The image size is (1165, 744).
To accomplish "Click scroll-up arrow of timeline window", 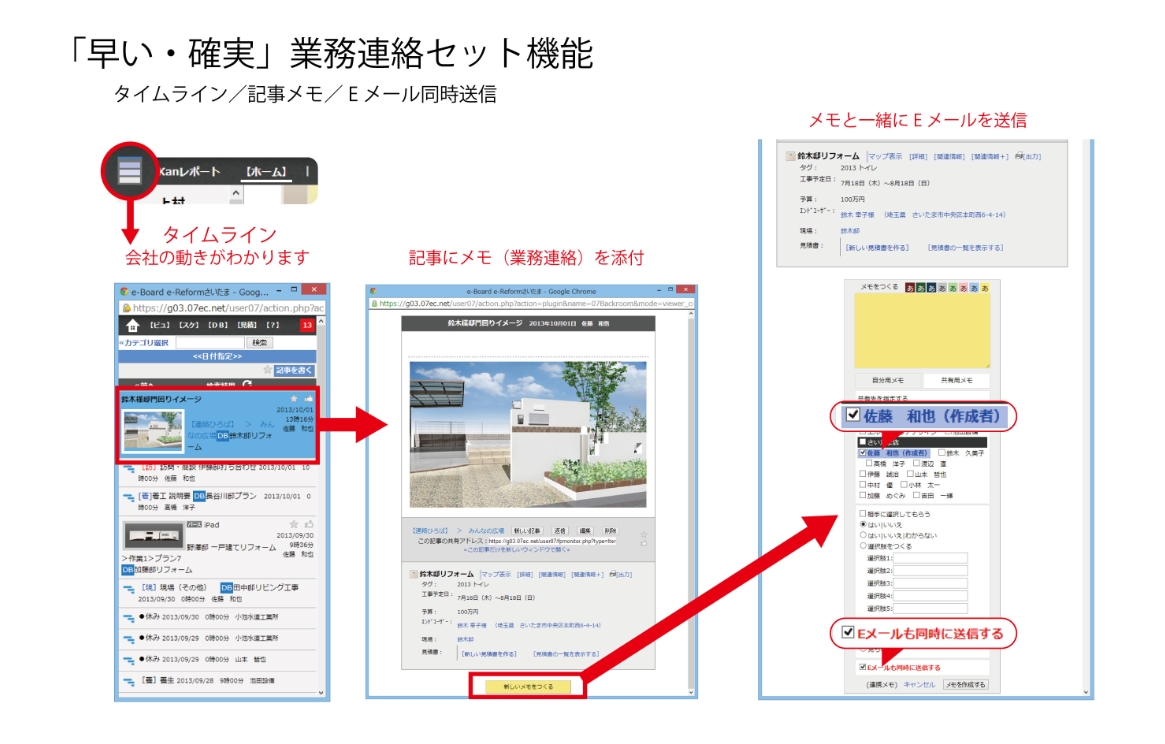I will (x=321, y=321).
